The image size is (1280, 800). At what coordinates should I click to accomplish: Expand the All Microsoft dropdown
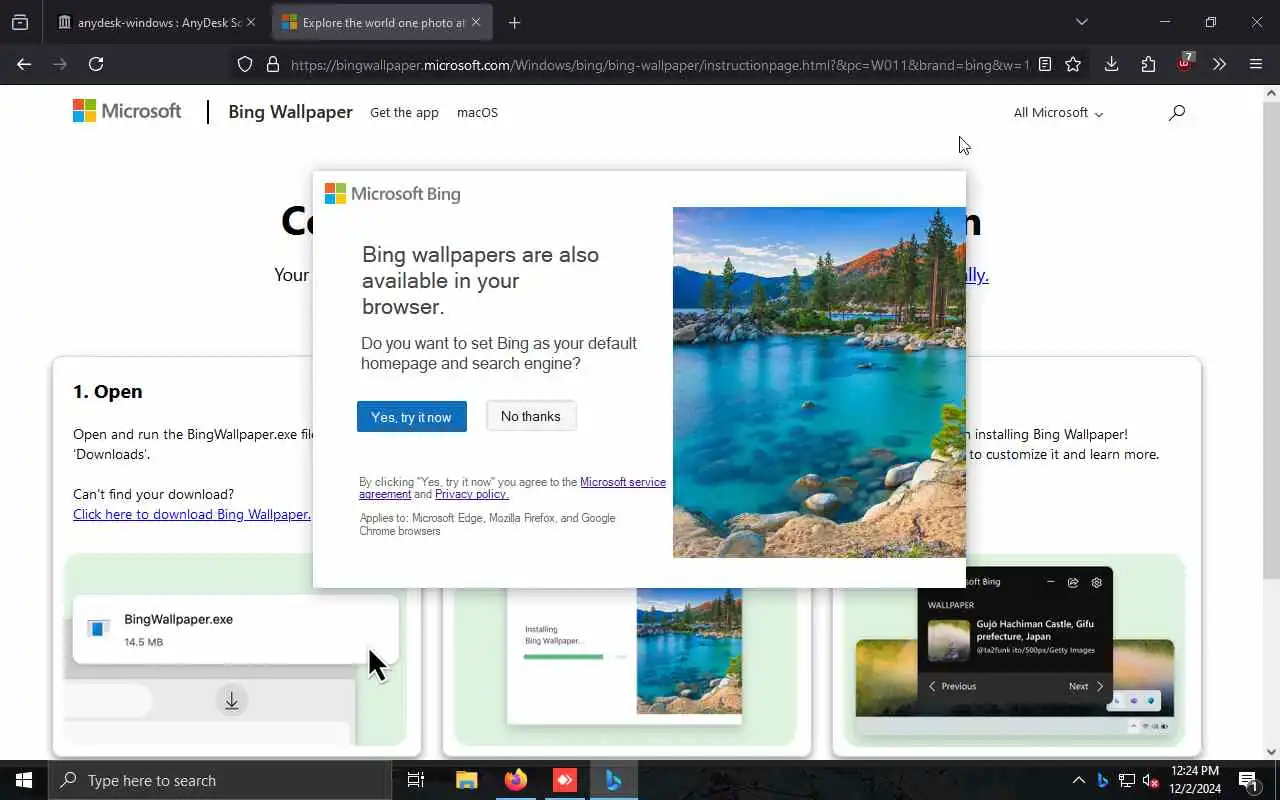click(x=1058, y=113)
